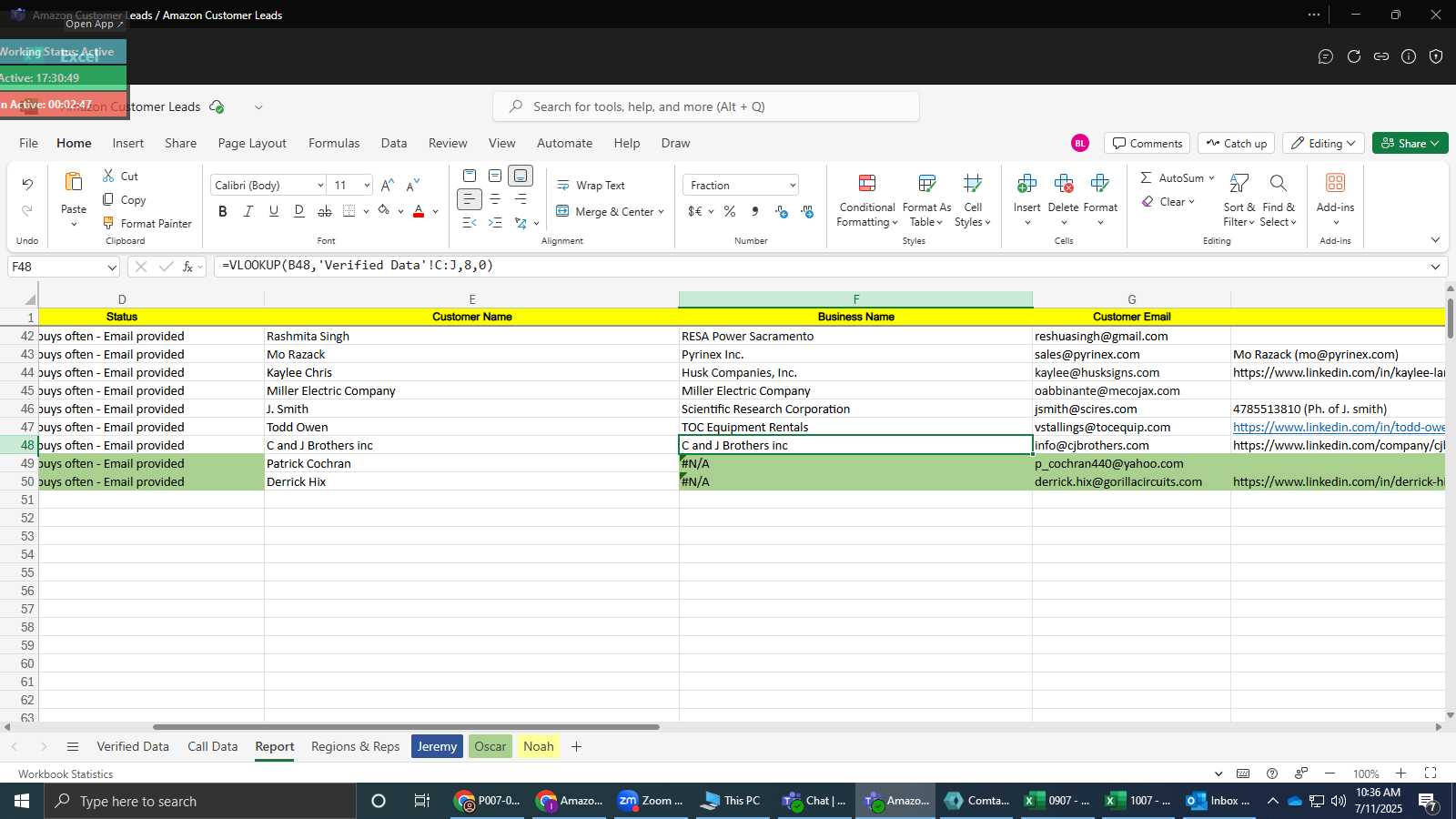Click the Align Right icon
The width and height of the screenshot is (1456, 819).
[521, 199]
